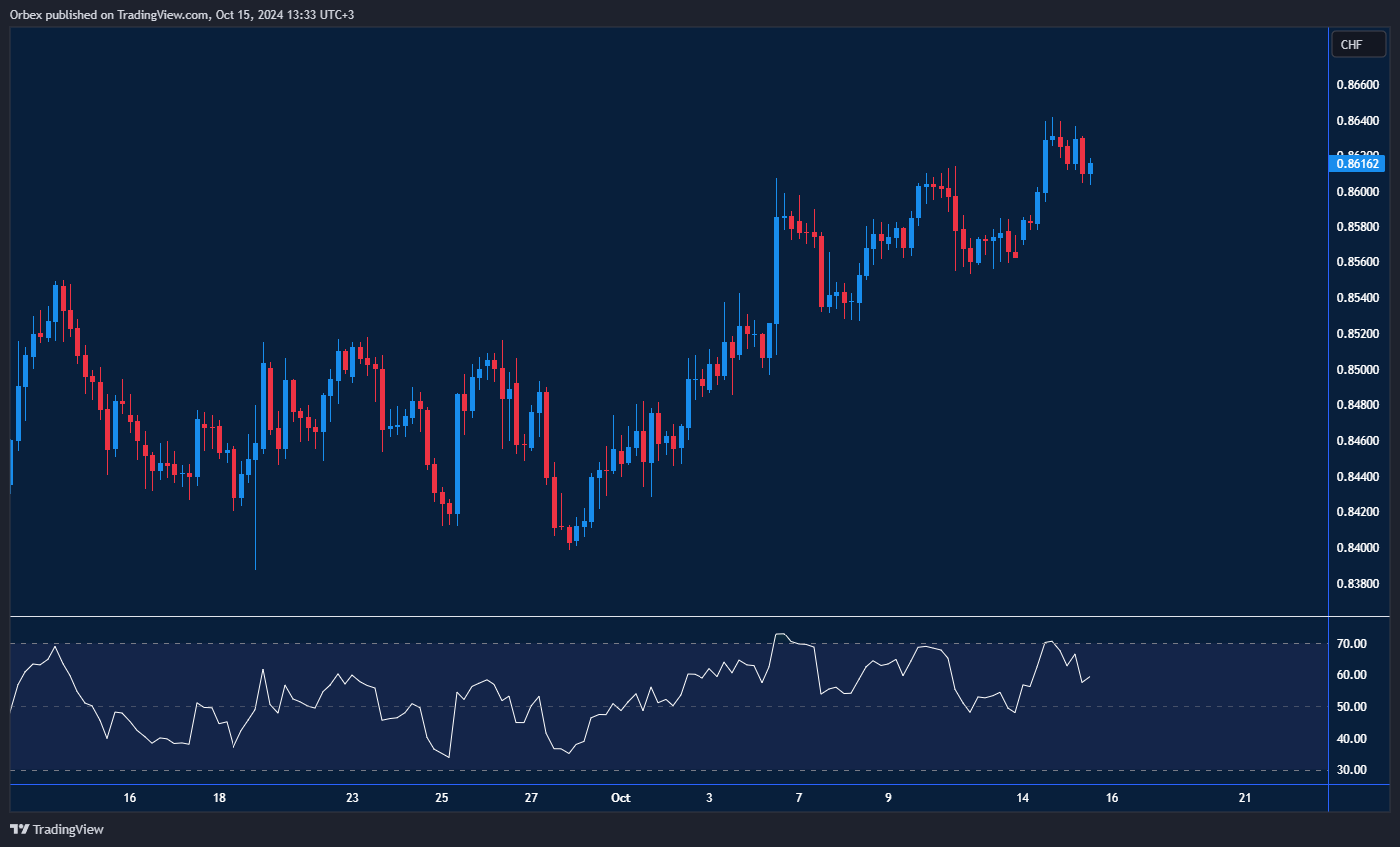Click the 0.85000 price axis label
This screenshot has height=847, width=1400.
(1357, 370)
